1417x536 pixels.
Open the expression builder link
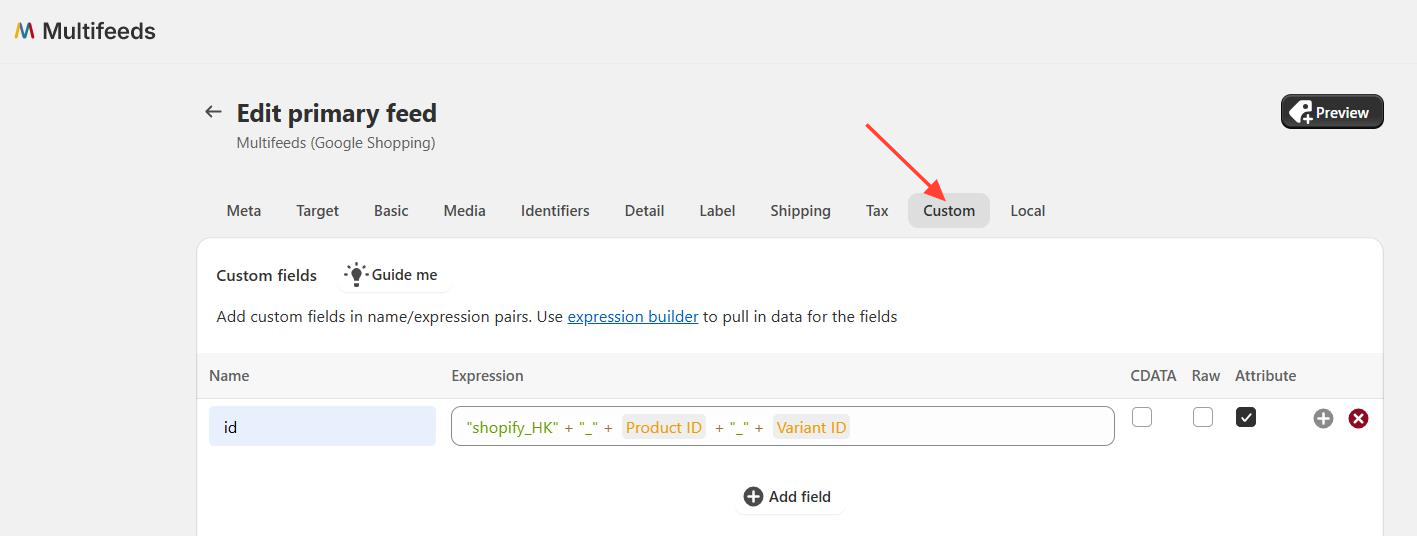coord(633,317)
